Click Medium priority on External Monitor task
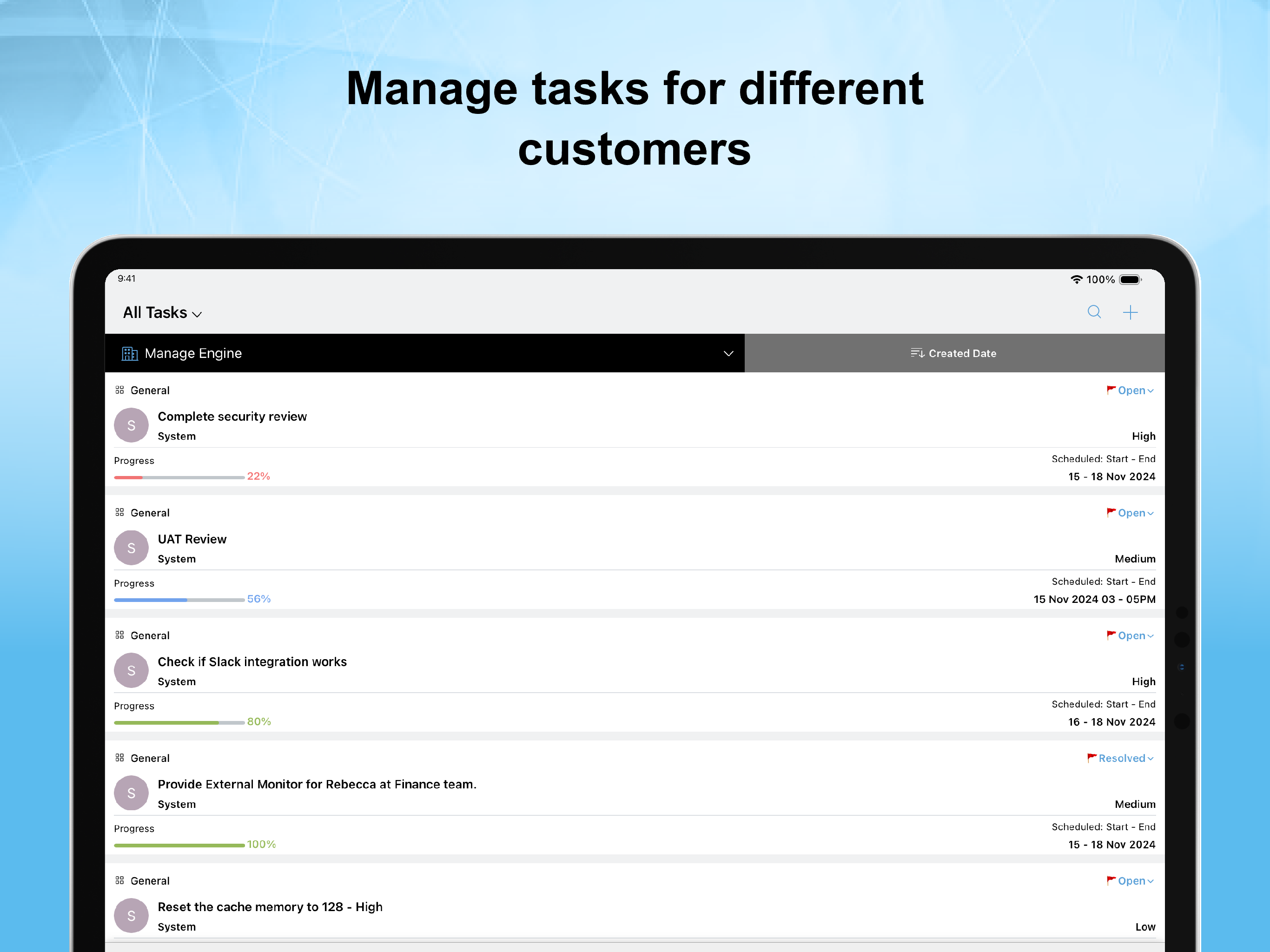This screenshot has width=1270, height=952. coord(1135,804)
